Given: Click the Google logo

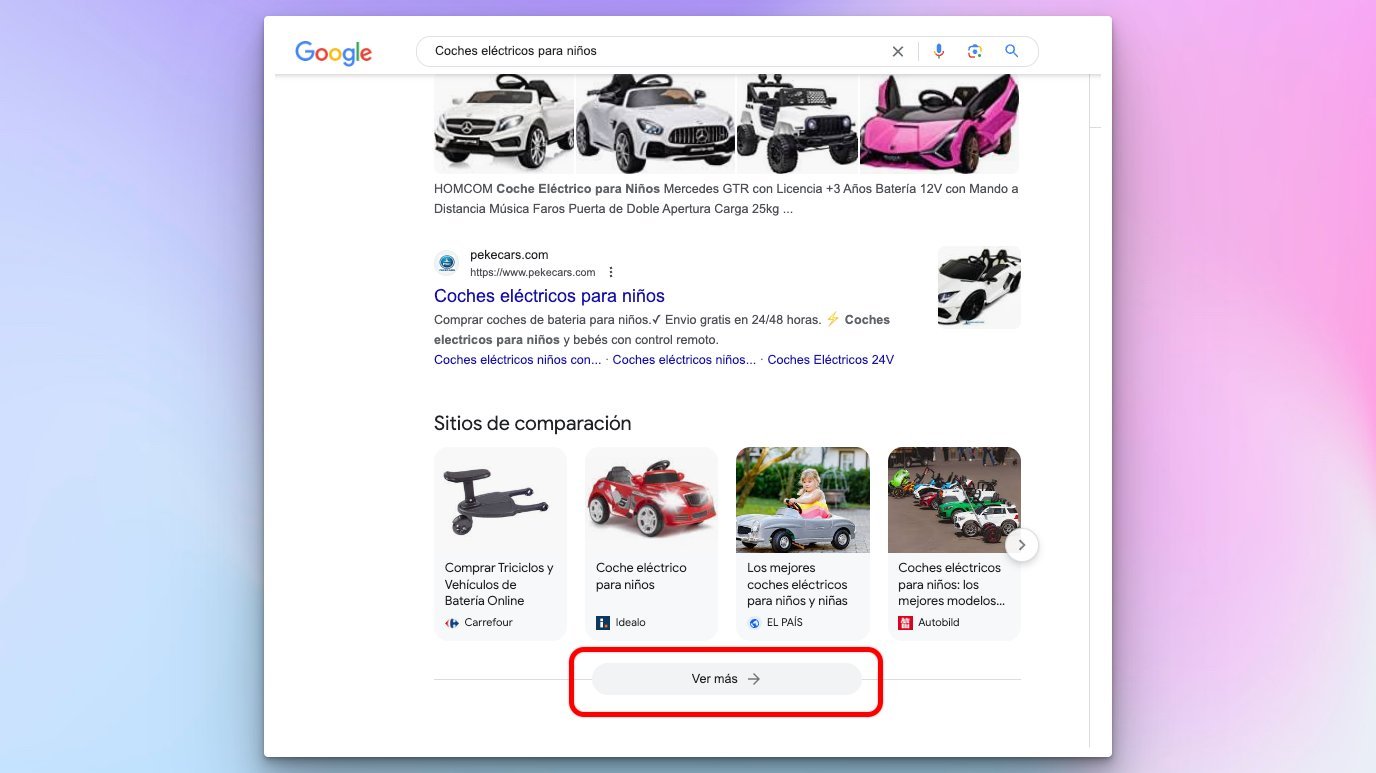Looking at the screenshot, I should [333, 53].
